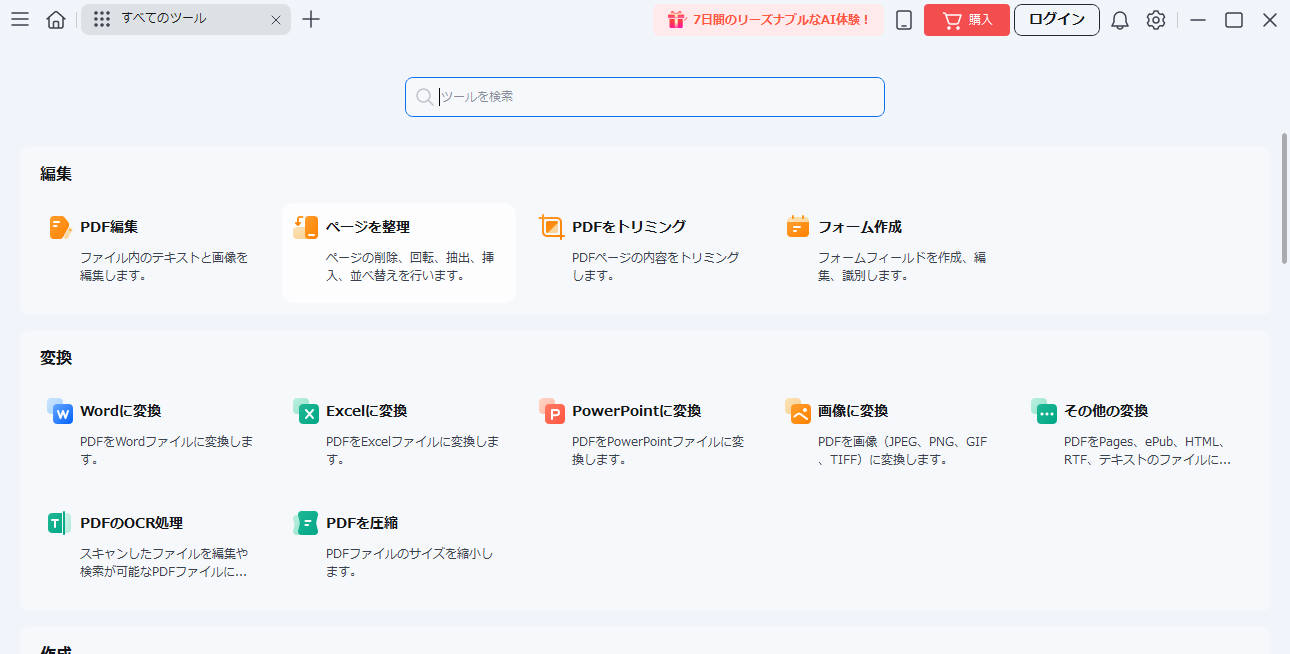1290x654 pixels.
Task: Open the notifications bell
Action: click(1120, 19)
